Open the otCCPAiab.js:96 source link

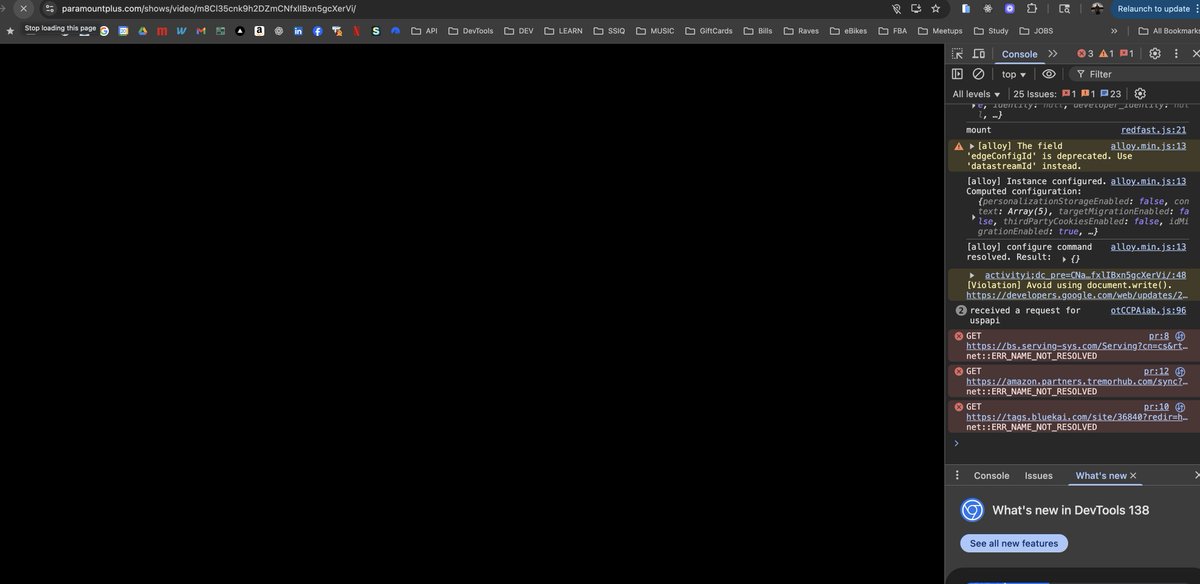(1149, 311)
